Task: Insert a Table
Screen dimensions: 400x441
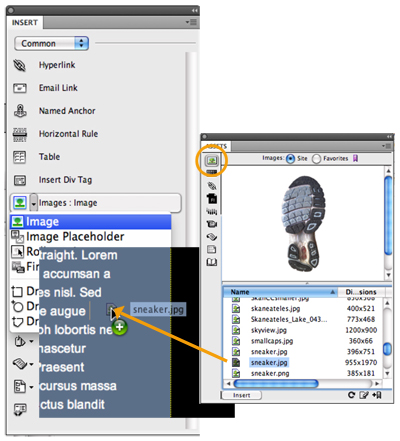Action: tap(49, 157)
